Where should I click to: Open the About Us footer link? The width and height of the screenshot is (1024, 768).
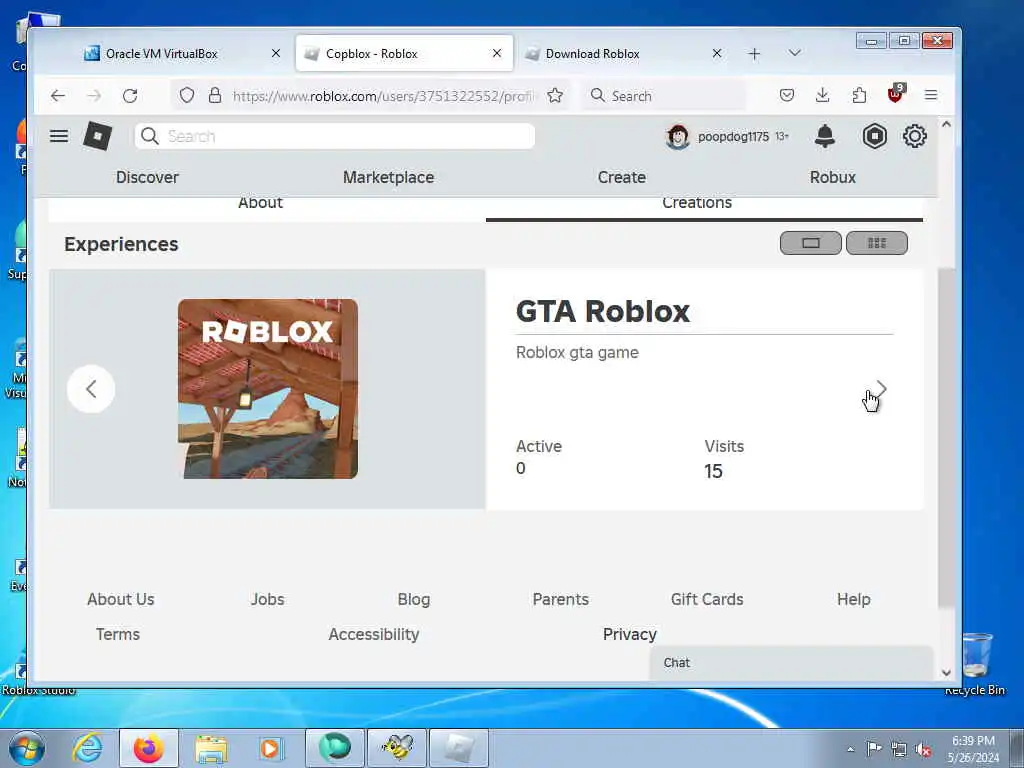tap(121, 599)
